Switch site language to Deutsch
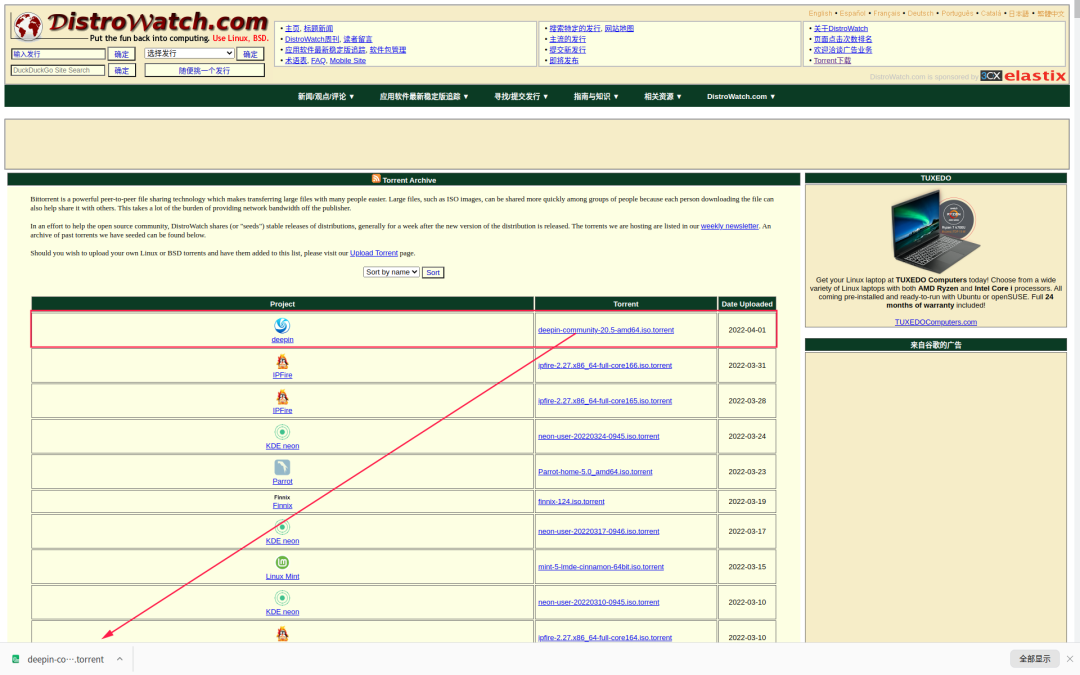The image size is (1080, 675). click(920, 13)
